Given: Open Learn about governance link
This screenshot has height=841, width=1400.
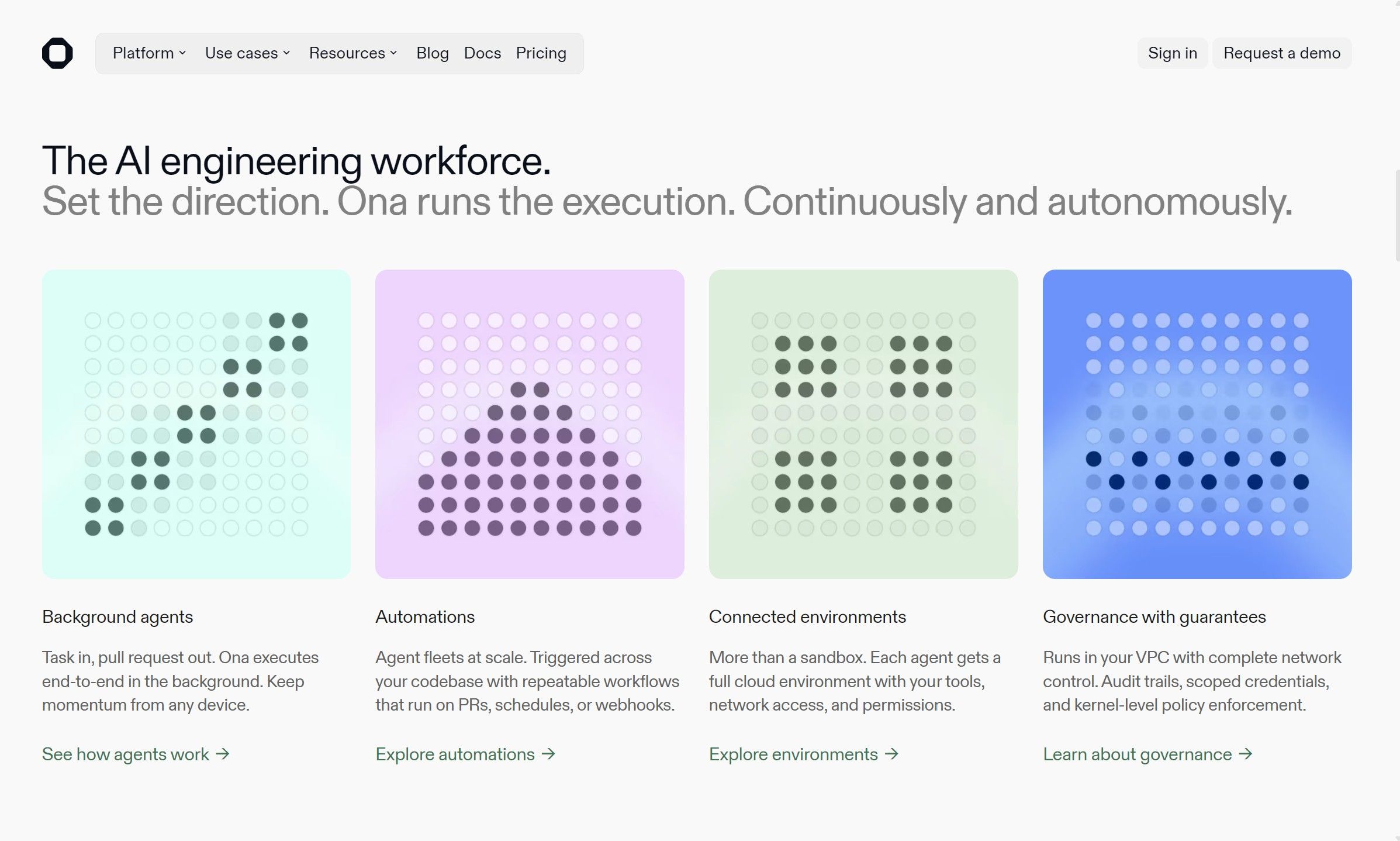Looking at the screenshot, I should coord(1148,754).
